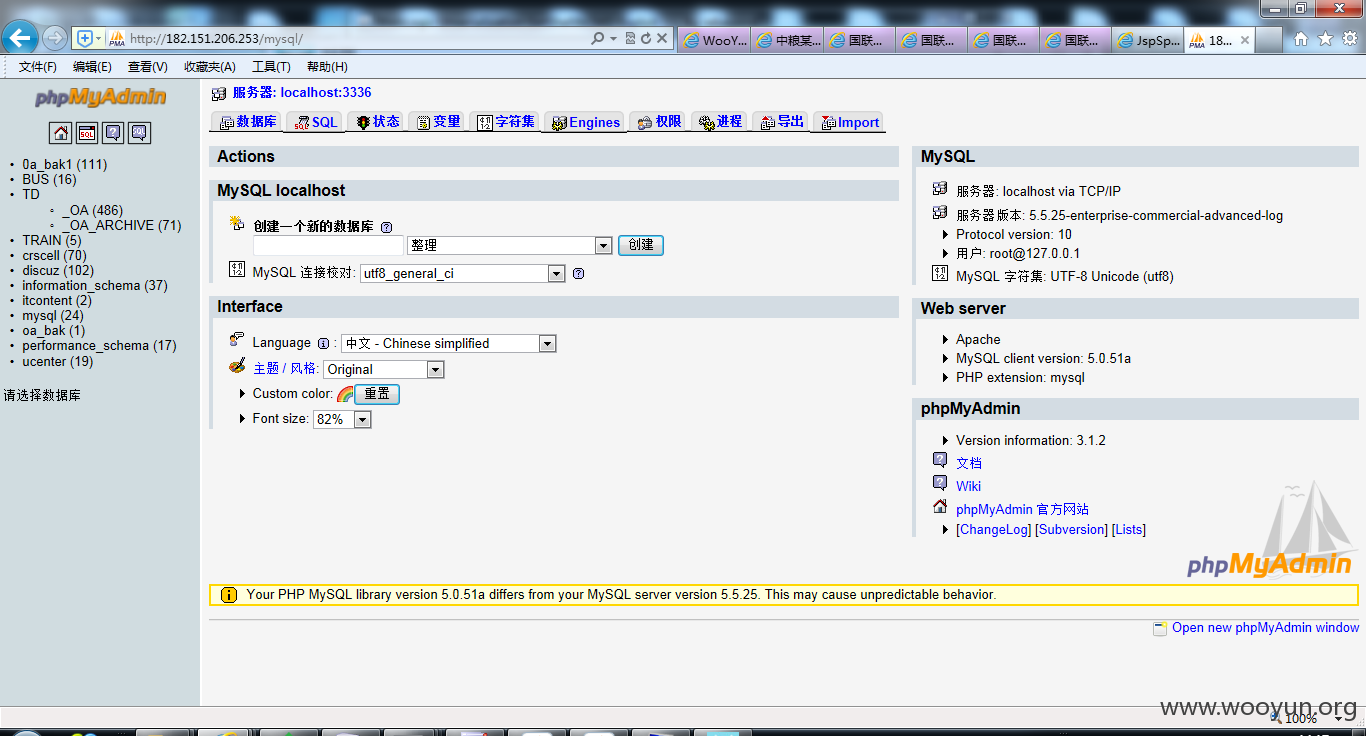Open the Language dropdown showing Chinese simplified

[449, 343]
